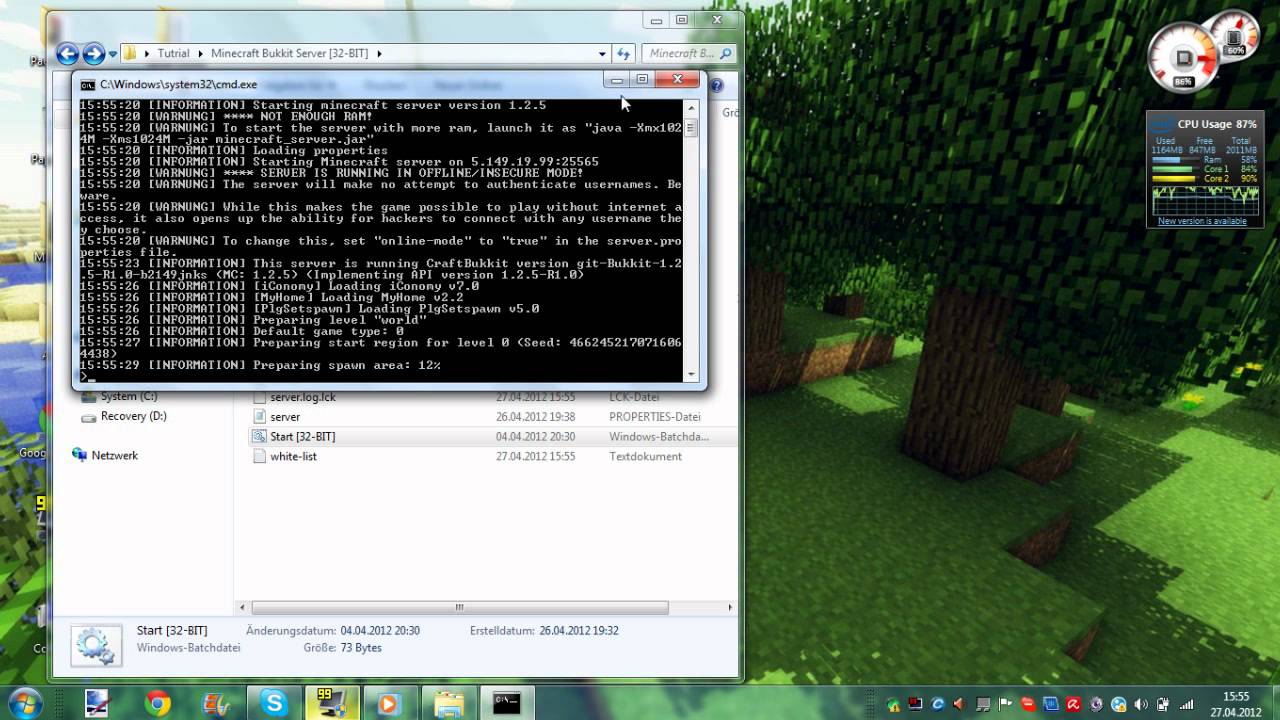Click the Java-style taskbar icon left of Skype
Screen dimensions: 1280x720
pos(215,704)
